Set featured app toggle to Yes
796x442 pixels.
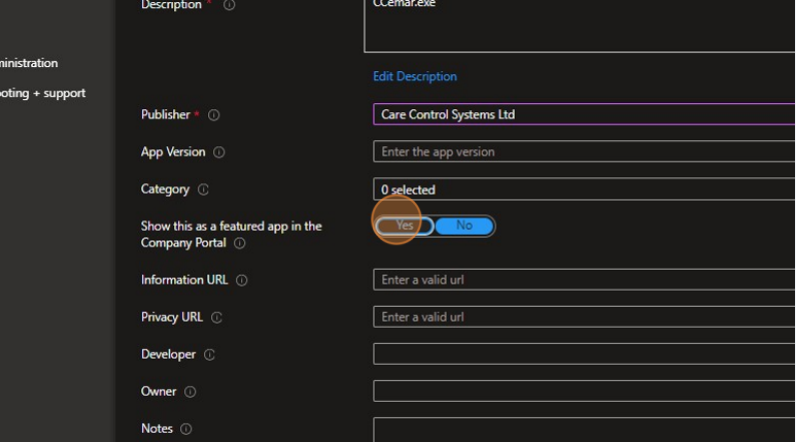[x=404, y=226]
